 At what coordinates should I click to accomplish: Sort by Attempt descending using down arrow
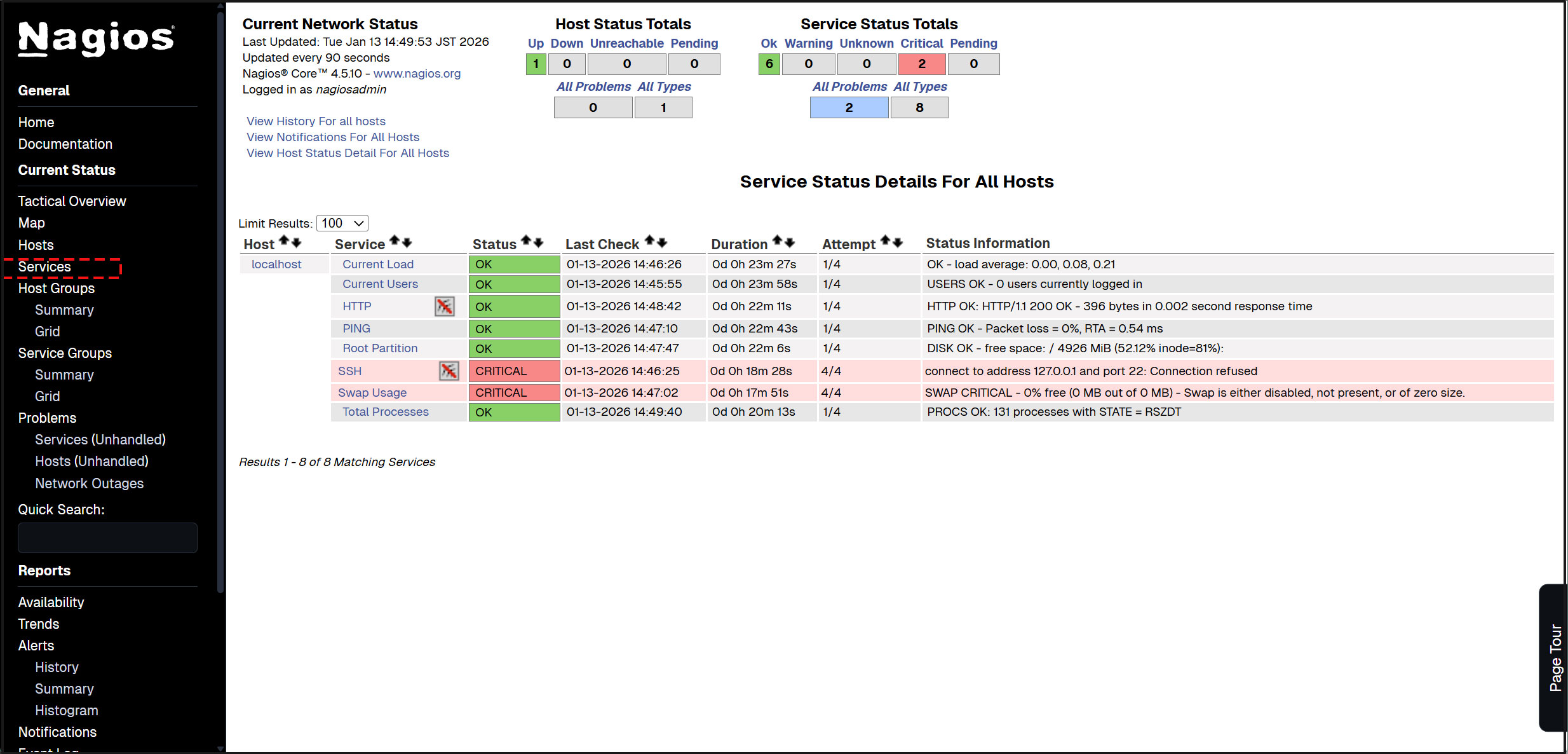pos(898,242)
